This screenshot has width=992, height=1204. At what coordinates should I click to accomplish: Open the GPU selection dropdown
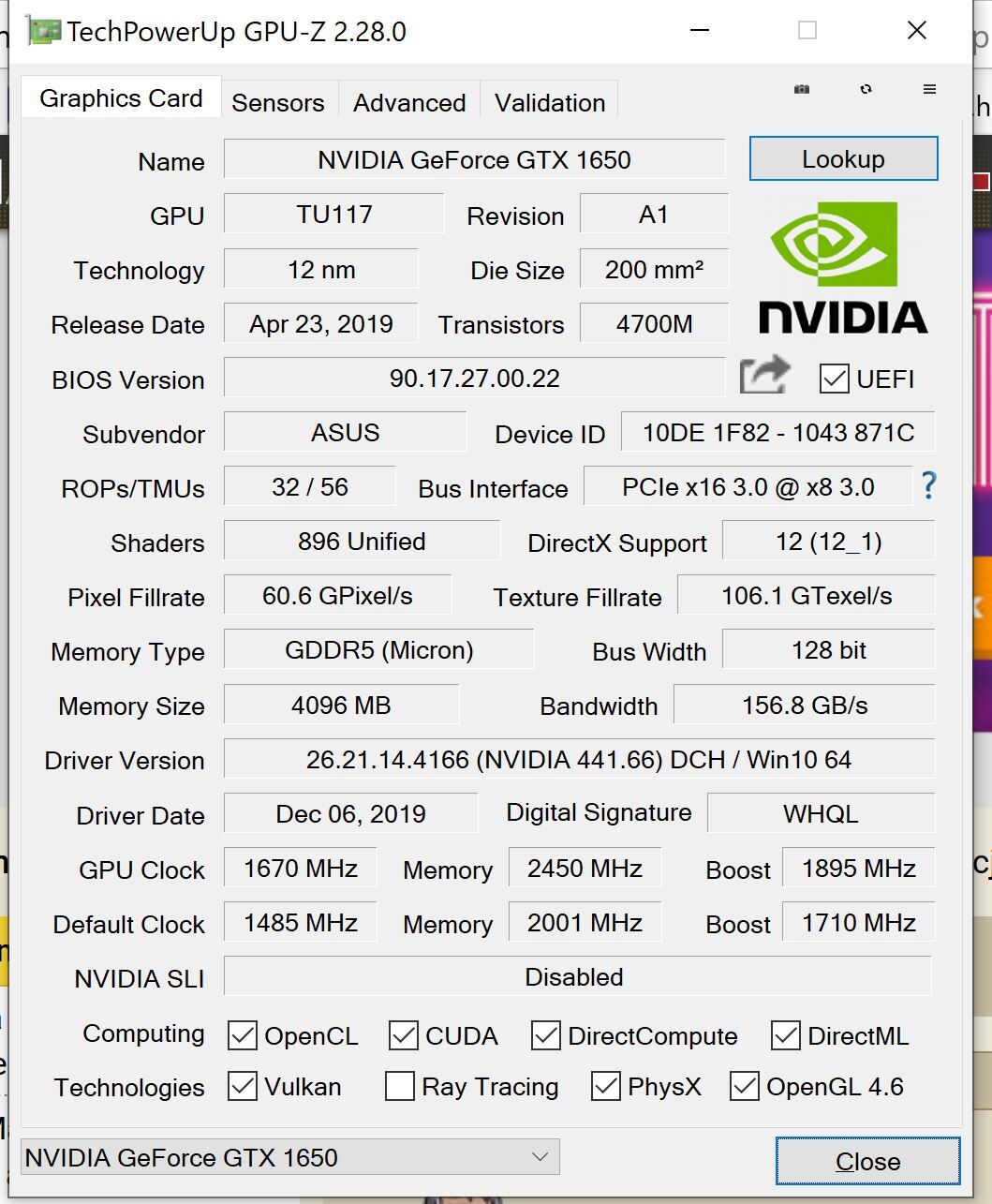289,1157
